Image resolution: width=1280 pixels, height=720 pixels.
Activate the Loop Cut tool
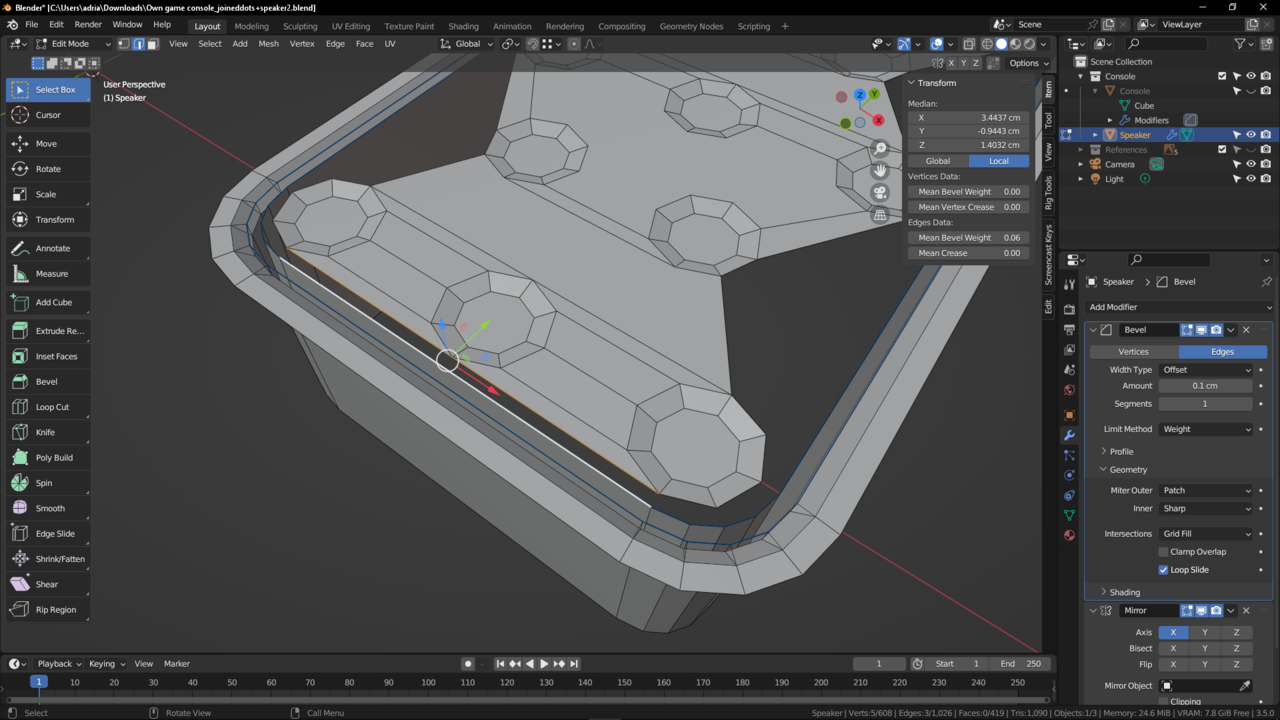click(52, 407)
